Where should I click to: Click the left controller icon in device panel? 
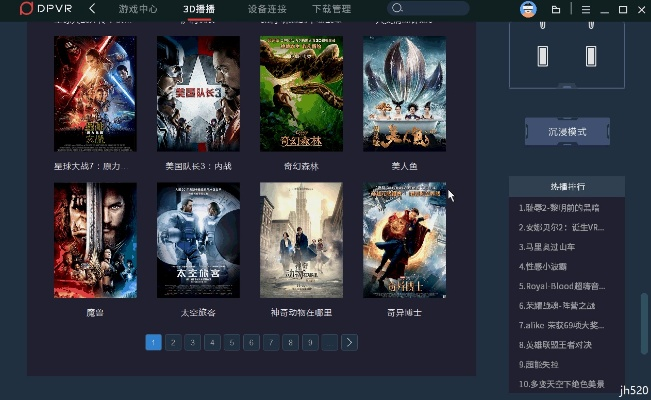tap(543, 56)
